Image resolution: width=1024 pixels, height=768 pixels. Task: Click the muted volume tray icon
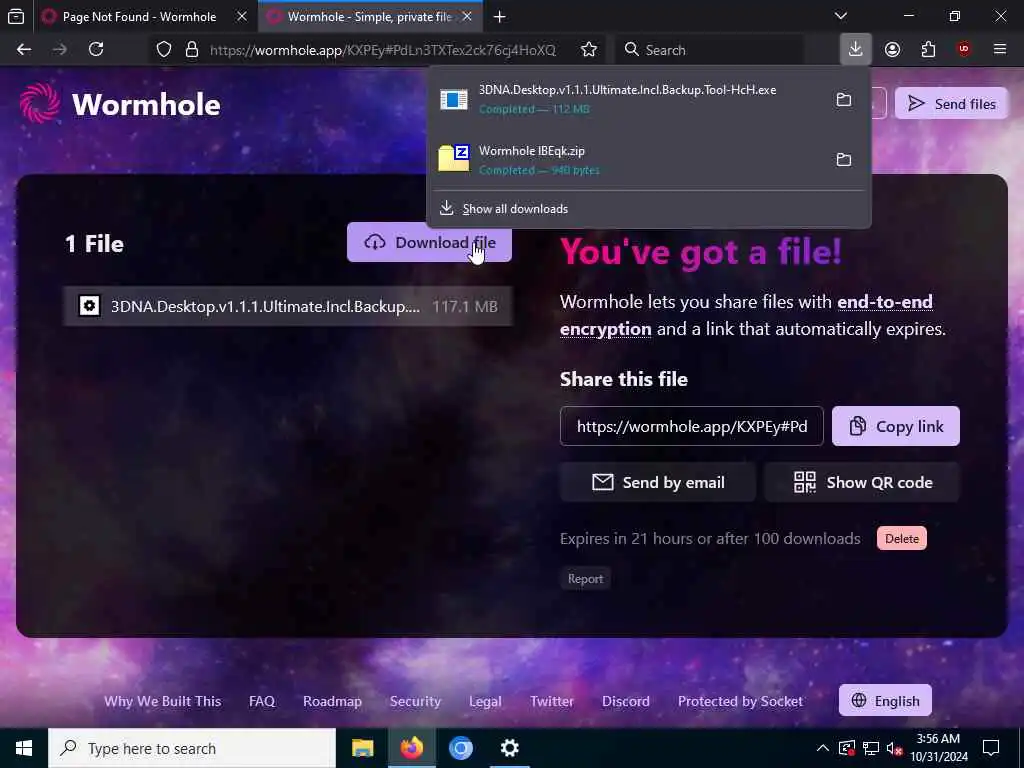click(894, 748)
